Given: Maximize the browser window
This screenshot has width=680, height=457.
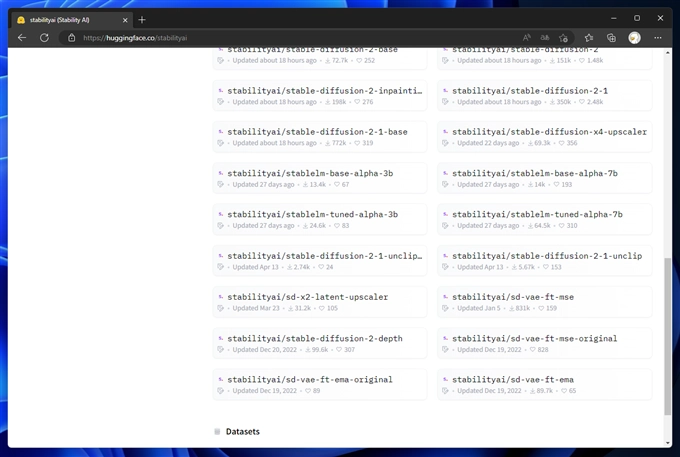Looking at the screenshot, I should (637, 18).
